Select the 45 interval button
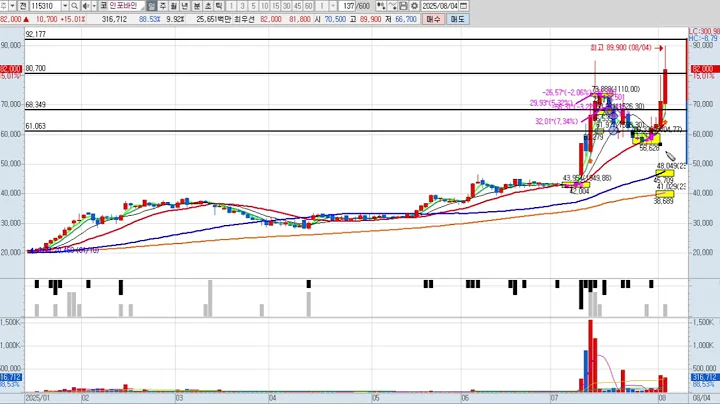720x404 pixels. [x=298, y=6]
